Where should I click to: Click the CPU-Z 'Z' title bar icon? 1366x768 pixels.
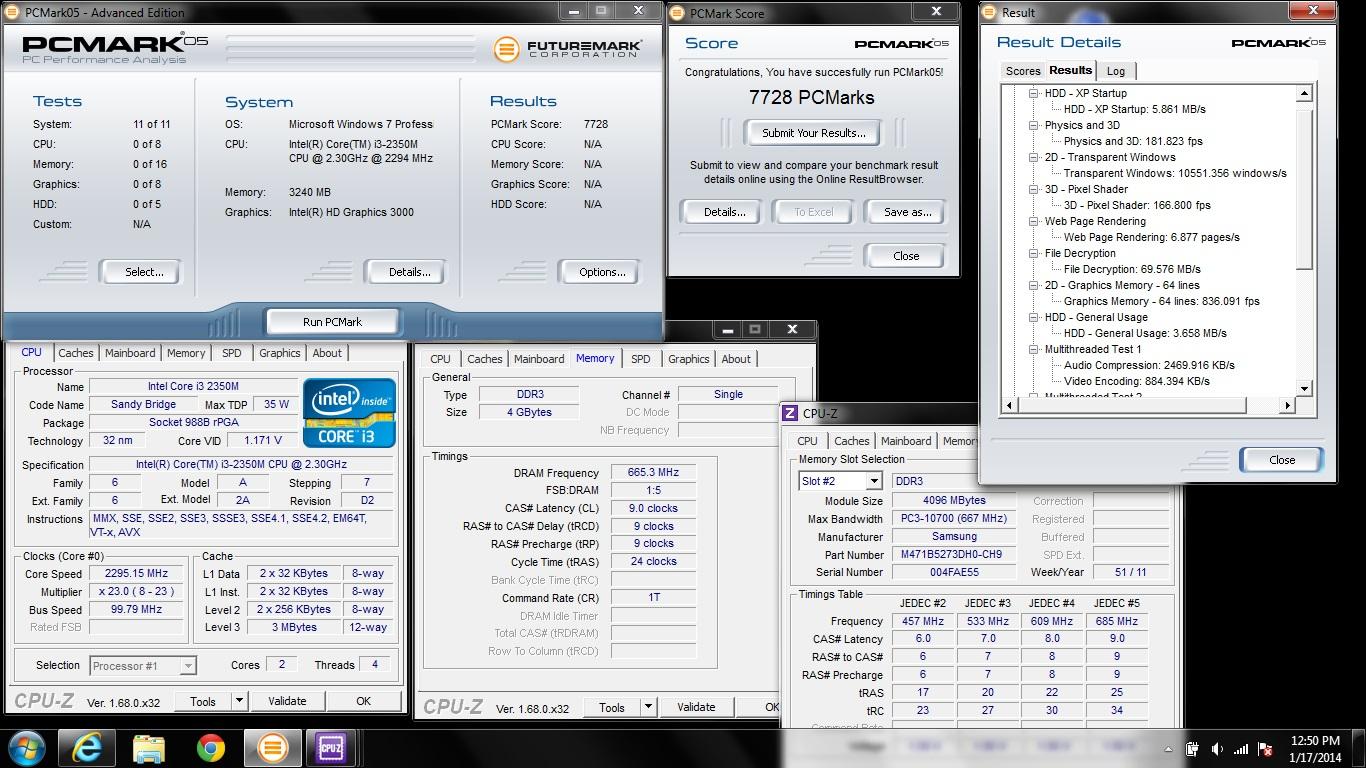790,413
